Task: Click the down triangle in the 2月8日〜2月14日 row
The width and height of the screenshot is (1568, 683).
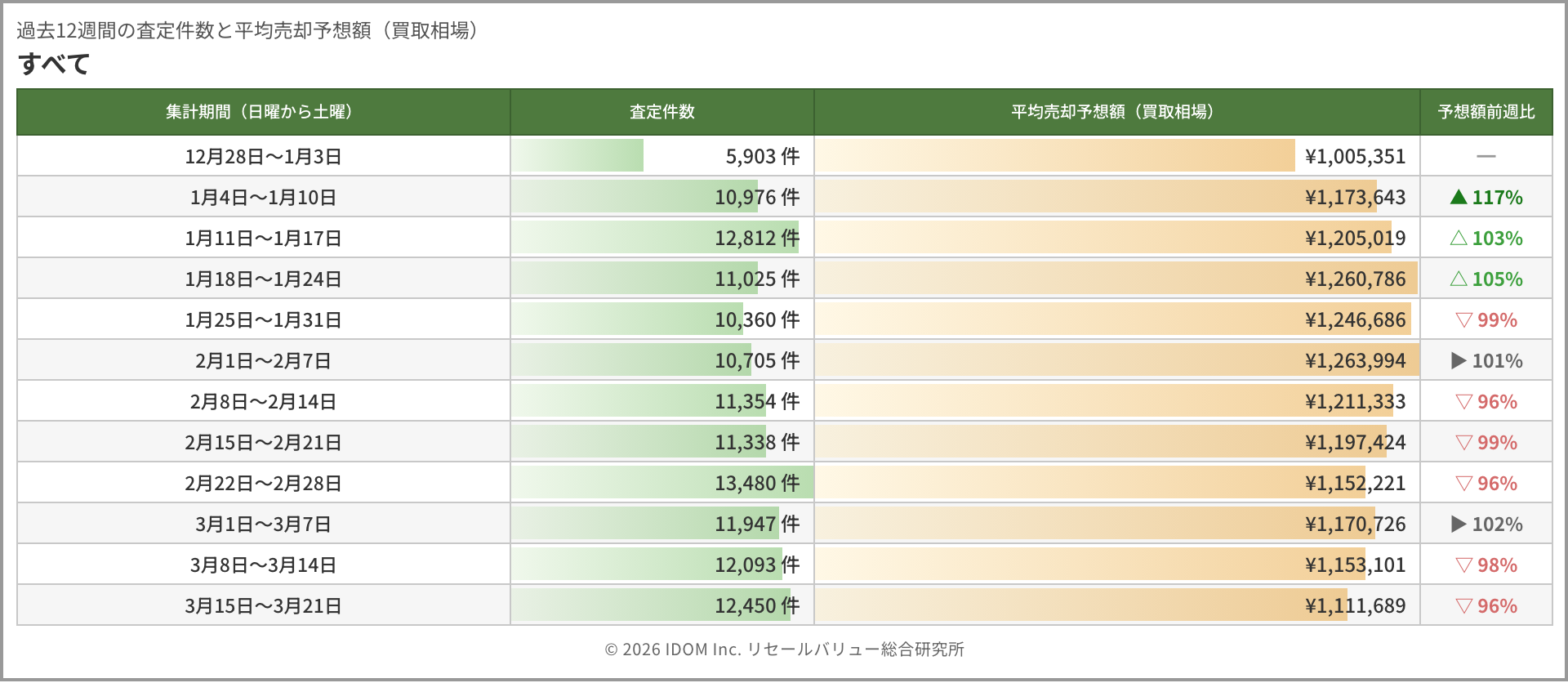Action: coord(1463,401)
